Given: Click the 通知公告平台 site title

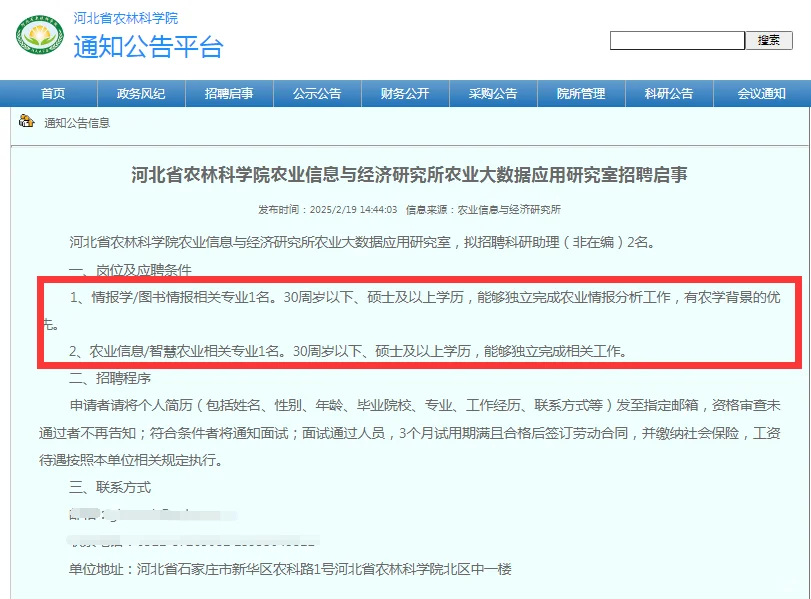Looking at the screenshot, I should coord(148,47).
